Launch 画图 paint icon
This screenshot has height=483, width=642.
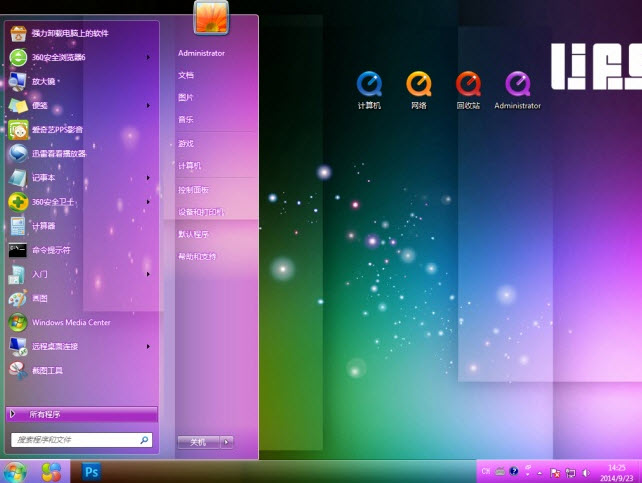[x=18, y=298]
